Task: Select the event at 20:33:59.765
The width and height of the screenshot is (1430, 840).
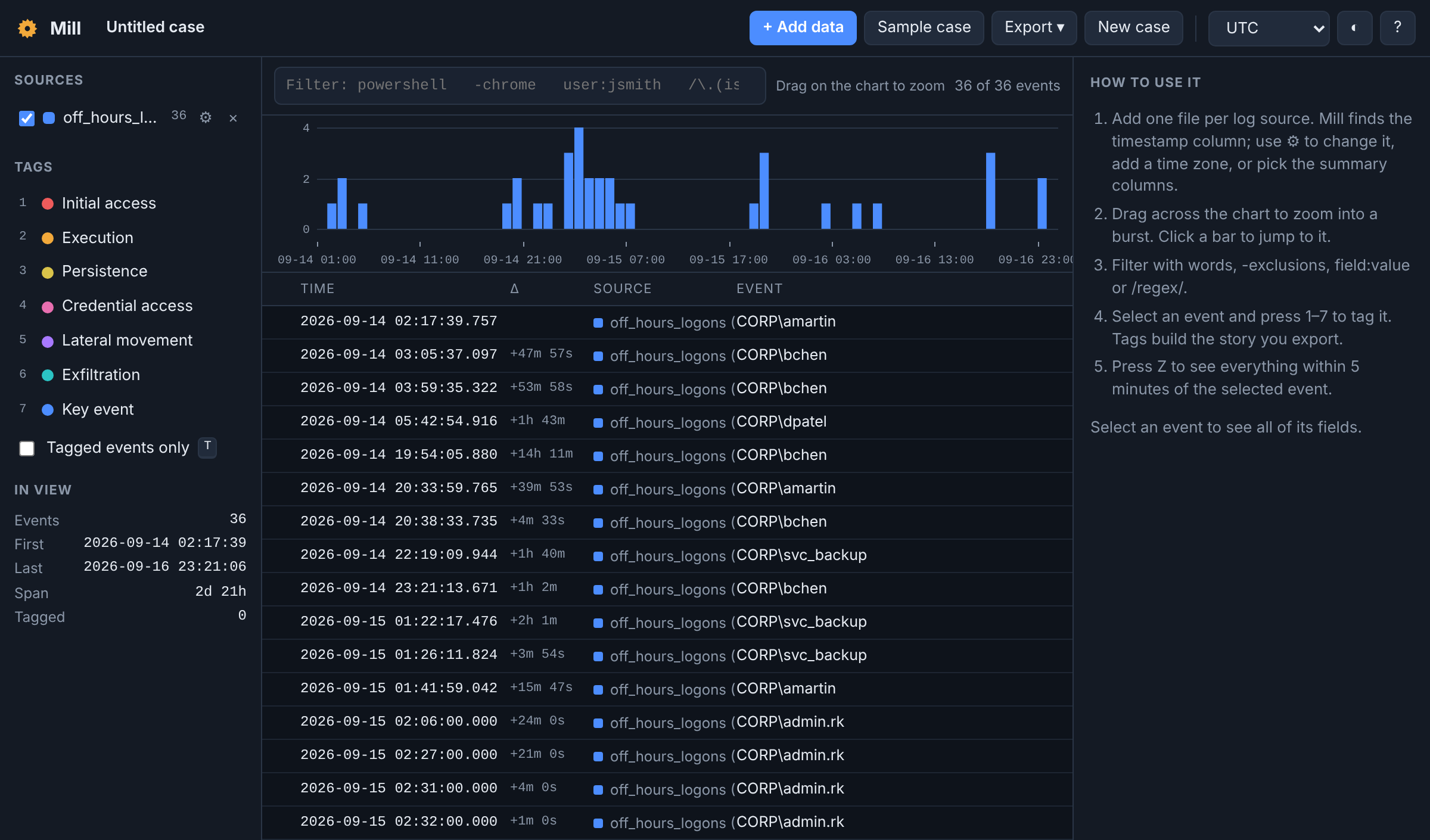Action: pyautogui.click(x=667, y=489)
